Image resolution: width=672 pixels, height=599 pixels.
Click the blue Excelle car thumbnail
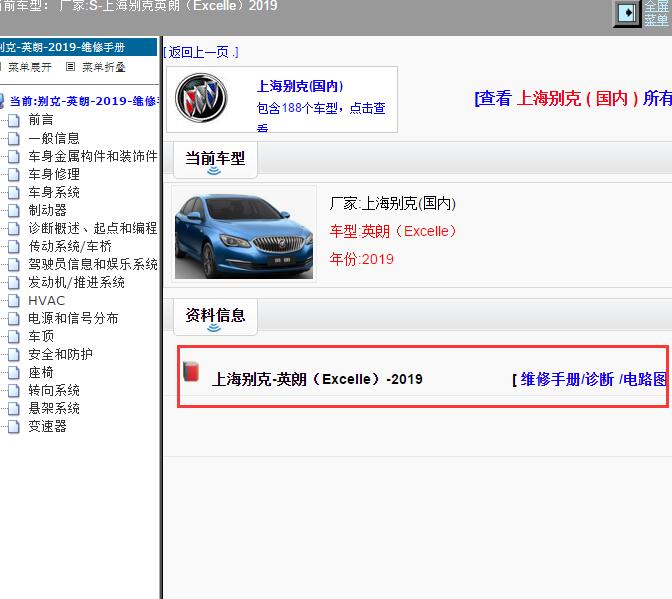(244, 235)
